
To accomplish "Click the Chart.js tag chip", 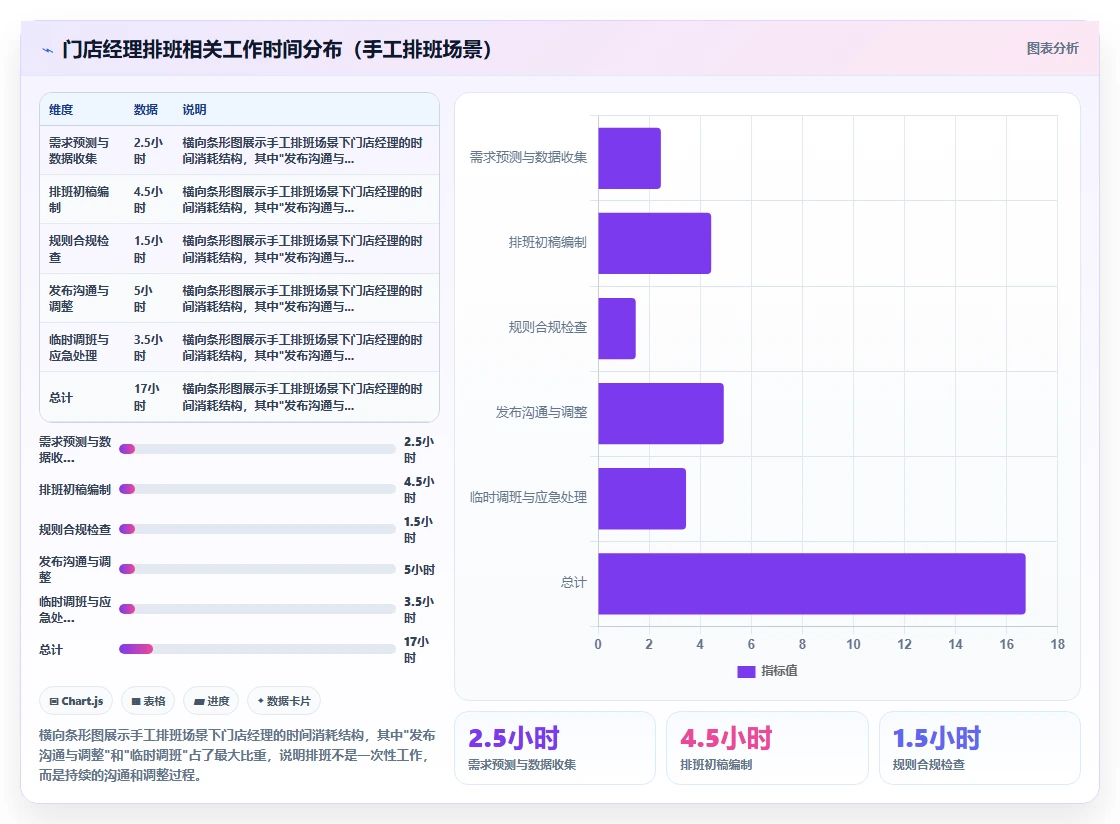I will 76,701.
